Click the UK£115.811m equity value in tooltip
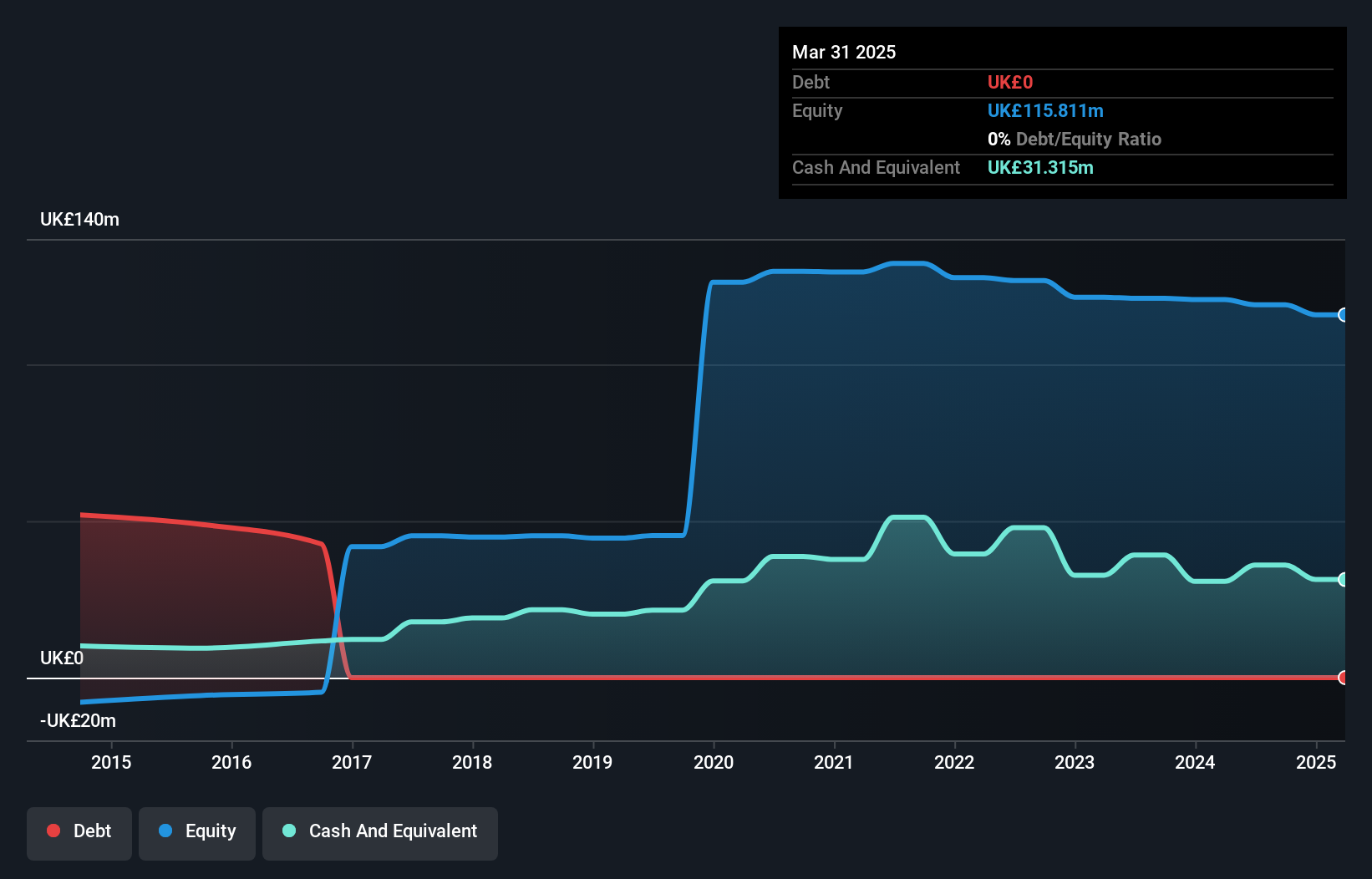This screenshot has width=1372, height=879. tap(1045, 110)
